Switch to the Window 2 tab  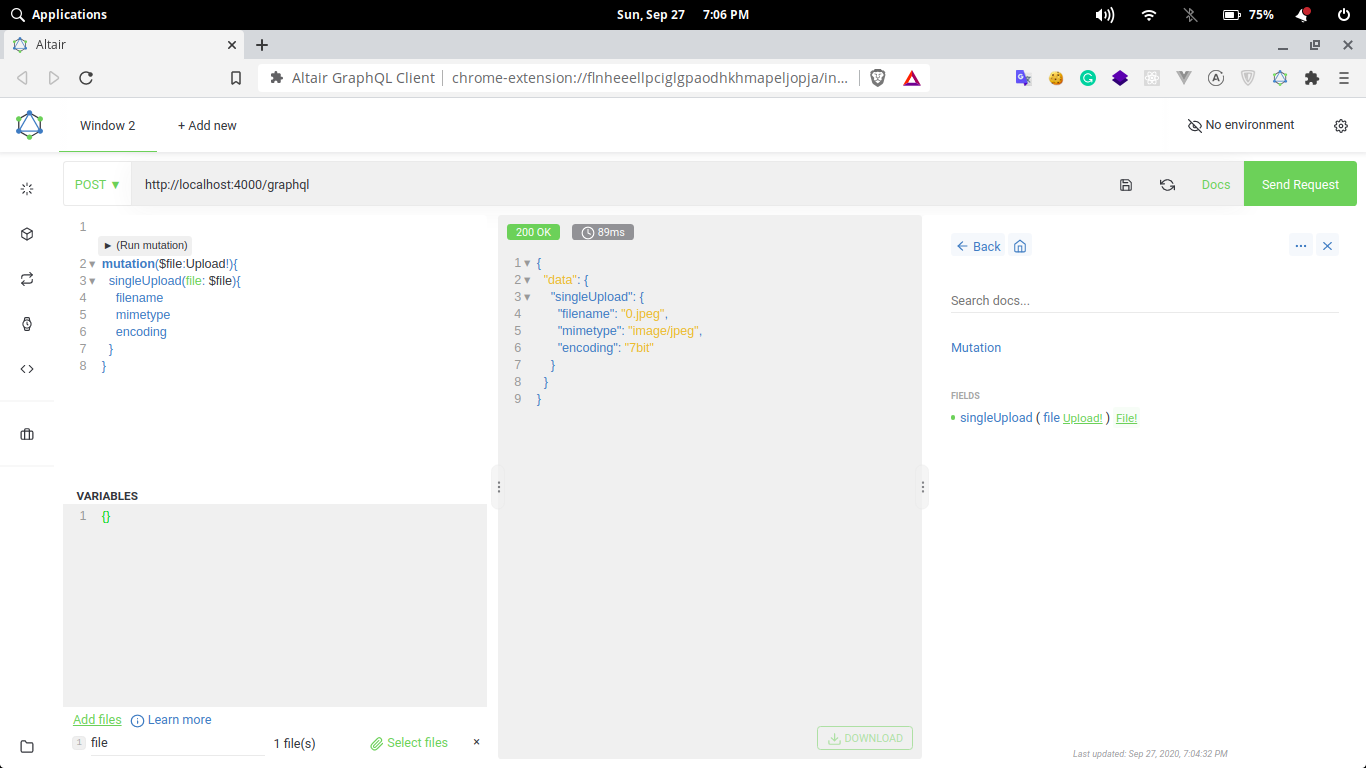coord(107,125)
